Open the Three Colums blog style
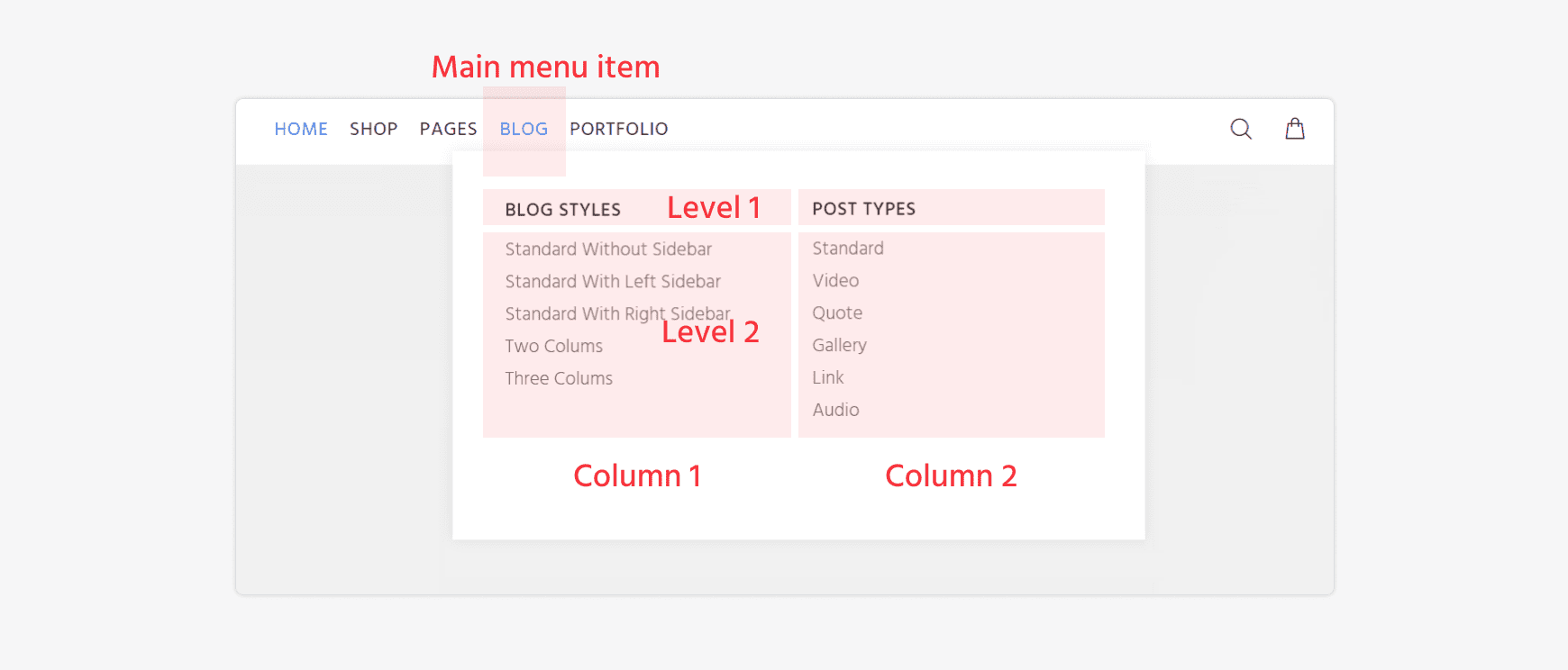Screen dimensions: 1568x670 click(558, 378)
